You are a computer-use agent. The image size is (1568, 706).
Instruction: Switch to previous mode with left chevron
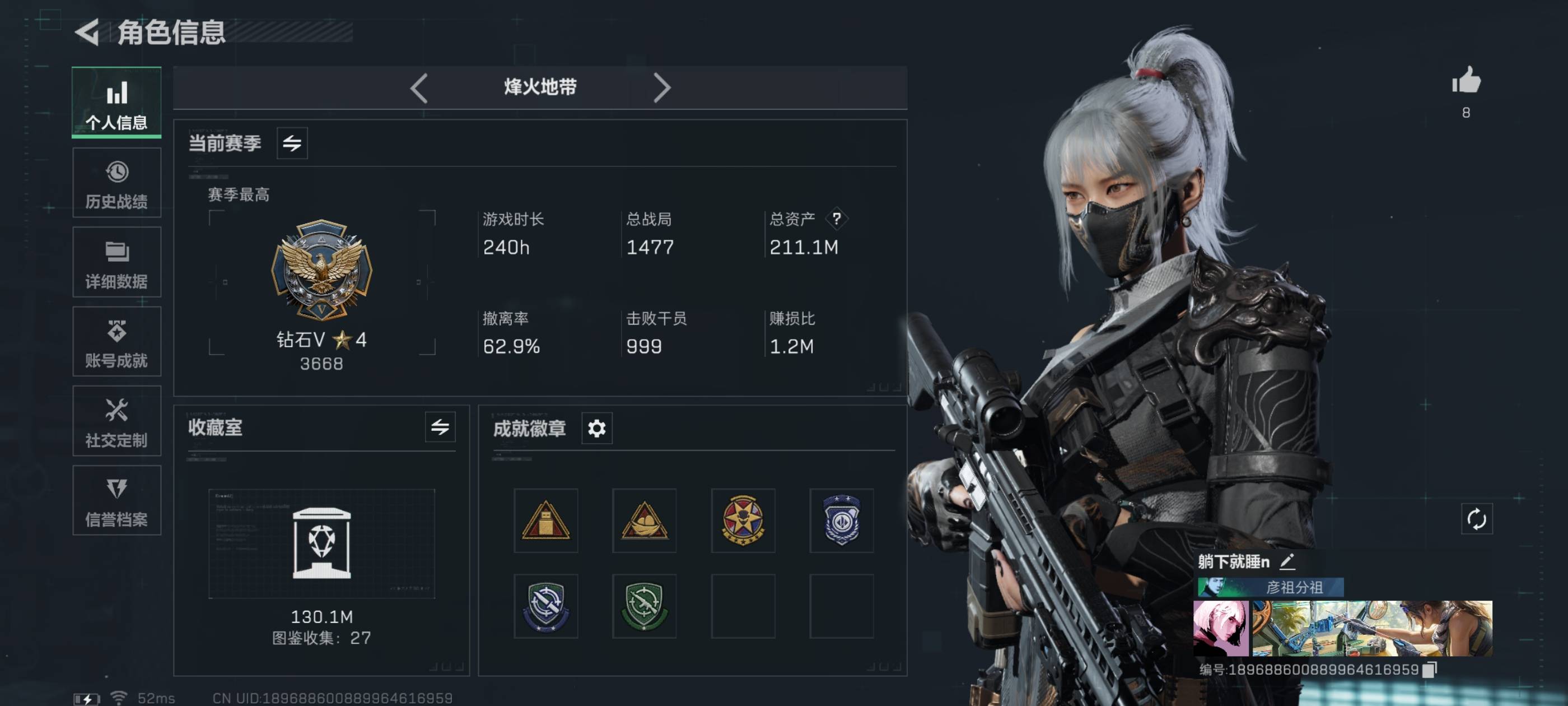pos(419,88)
